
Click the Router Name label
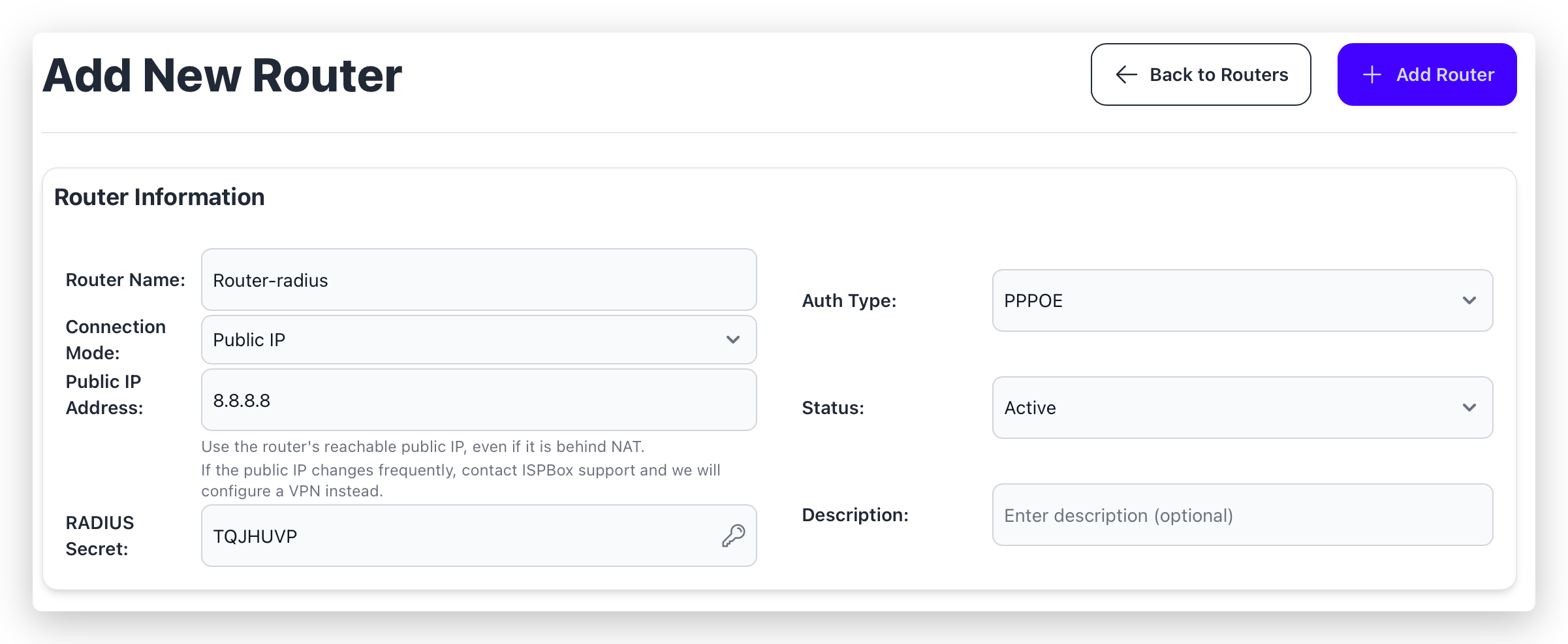(x=125, y=280)
